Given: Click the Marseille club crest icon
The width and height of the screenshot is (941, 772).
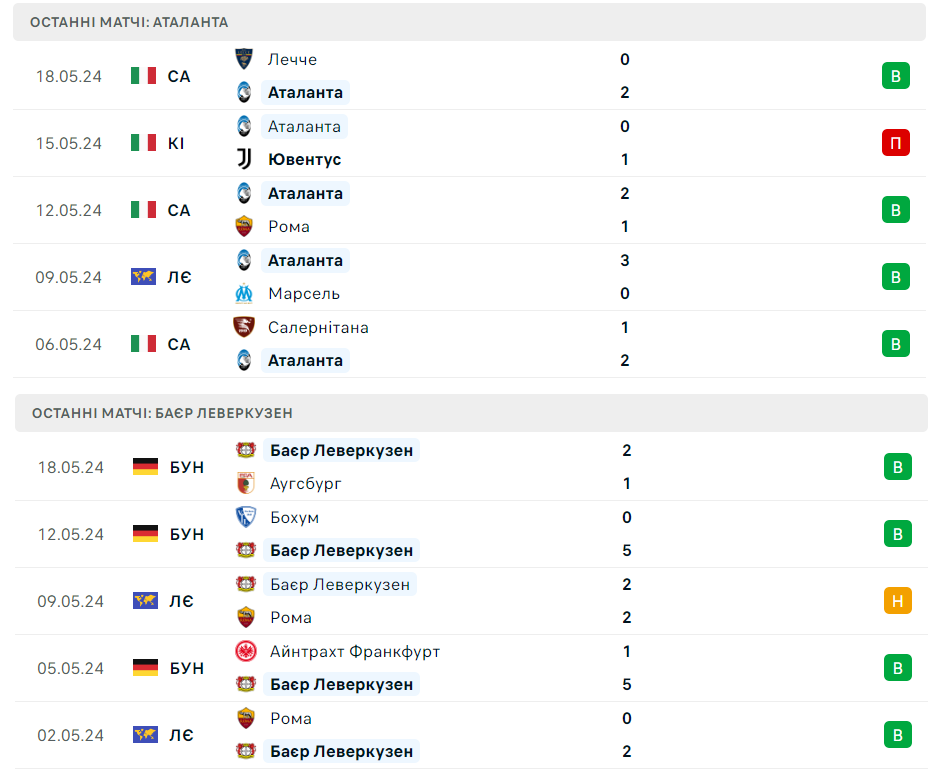Looking at the screenshot, I should click(x=244, y=293).
